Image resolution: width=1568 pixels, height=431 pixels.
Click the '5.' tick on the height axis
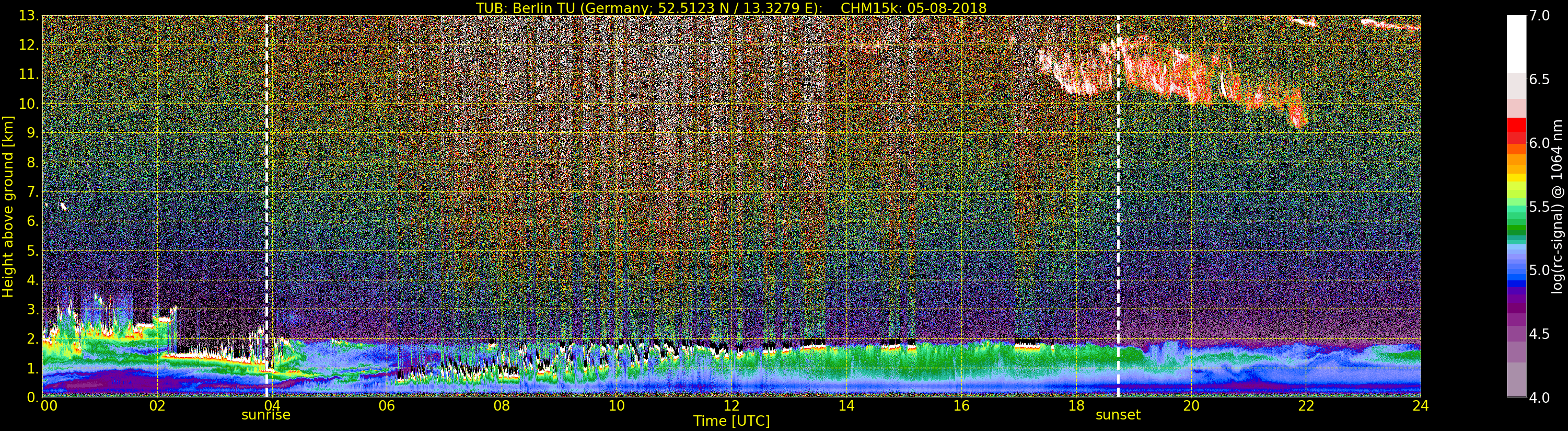pos(33,251)
